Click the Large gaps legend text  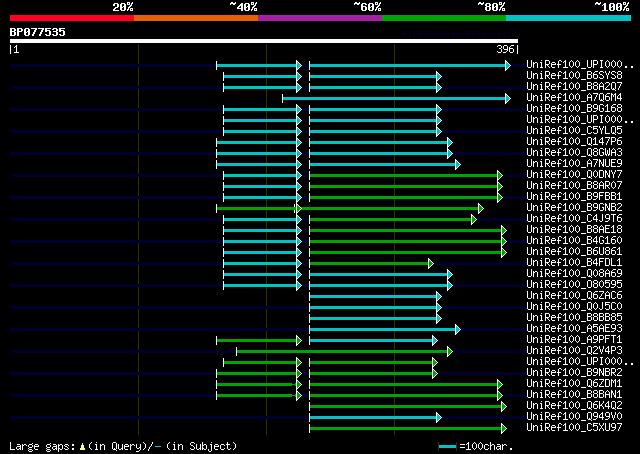coord(123,446)
